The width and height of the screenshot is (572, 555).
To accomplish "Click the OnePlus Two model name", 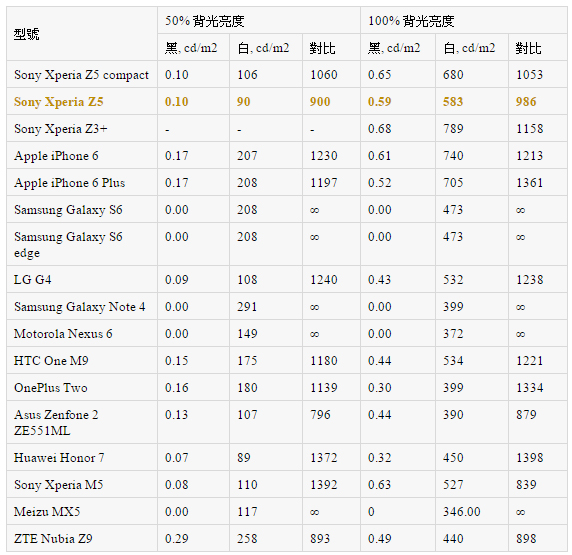I will click(51, 388).
